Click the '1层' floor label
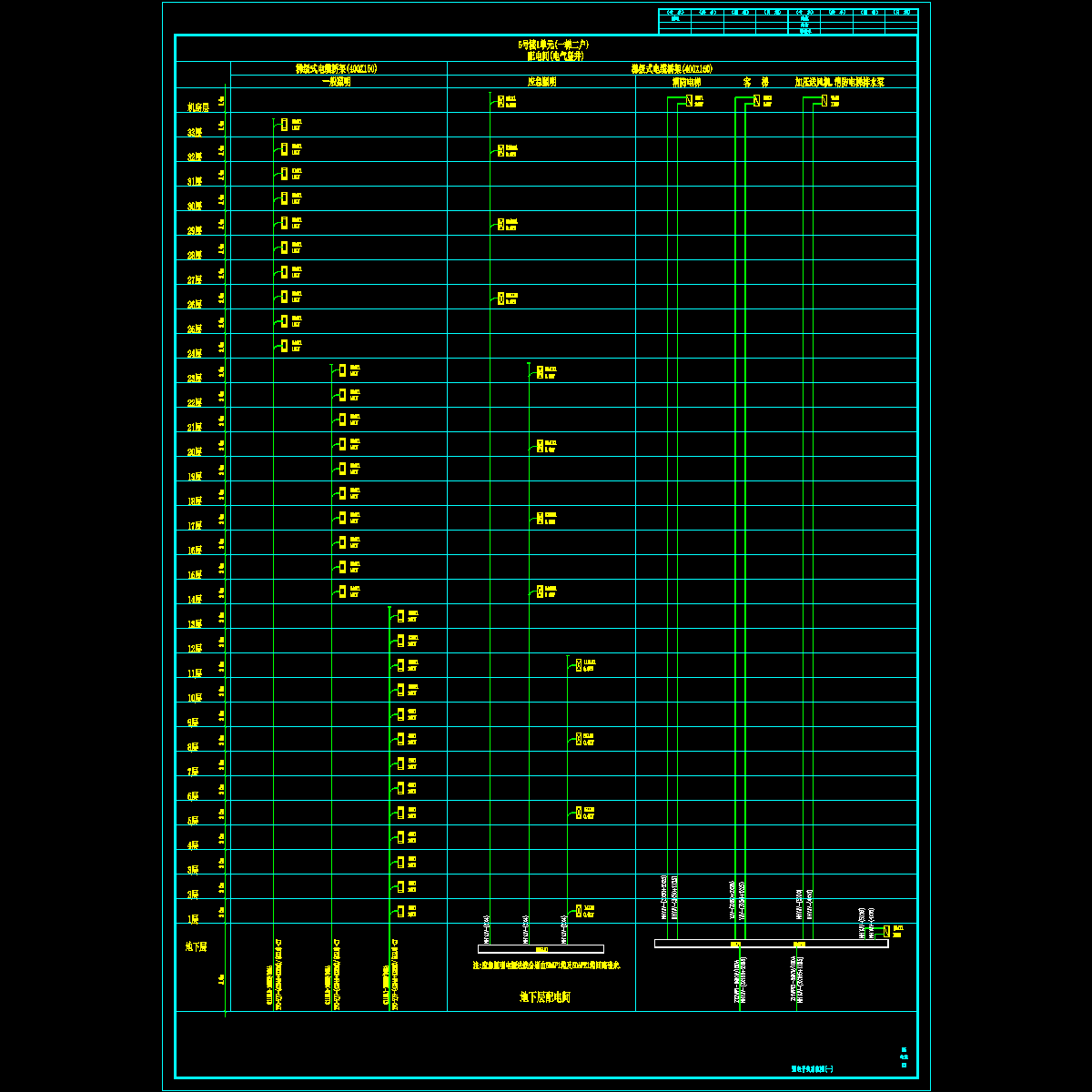 [193, 918]
